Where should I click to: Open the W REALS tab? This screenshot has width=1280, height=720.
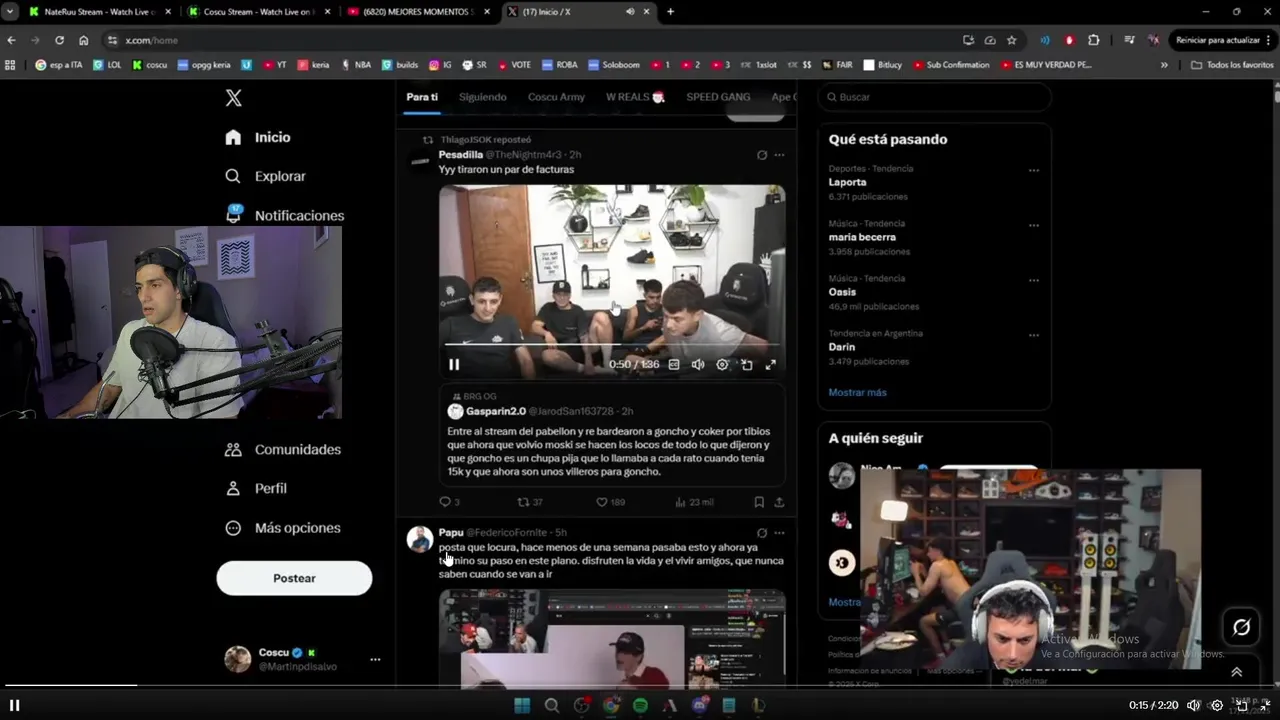coord(635,97)
